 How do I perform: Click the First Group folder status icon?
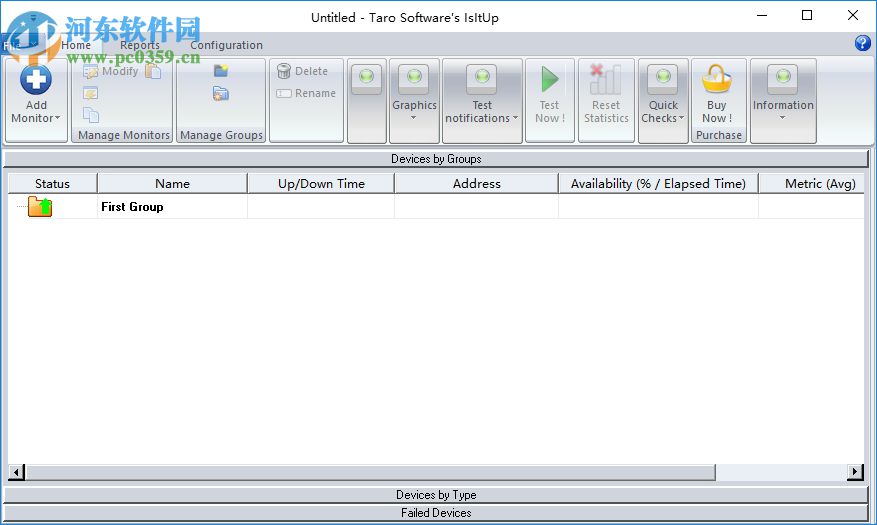click(x=40, y=206)
